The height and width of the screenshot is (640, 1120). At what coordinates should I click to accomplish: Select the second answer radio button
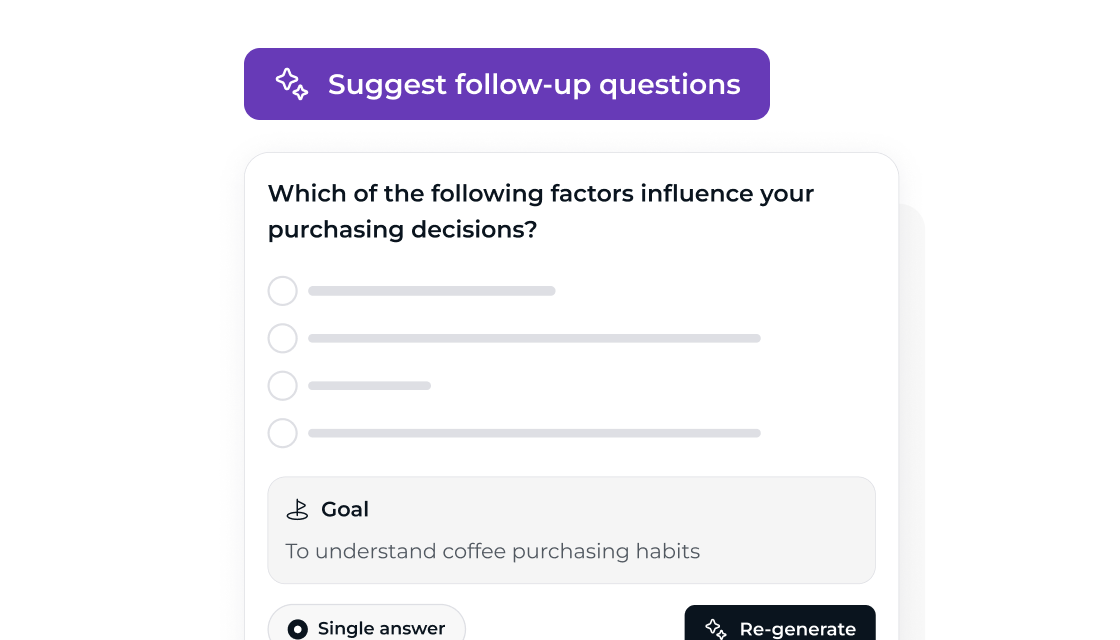[283, 338]
